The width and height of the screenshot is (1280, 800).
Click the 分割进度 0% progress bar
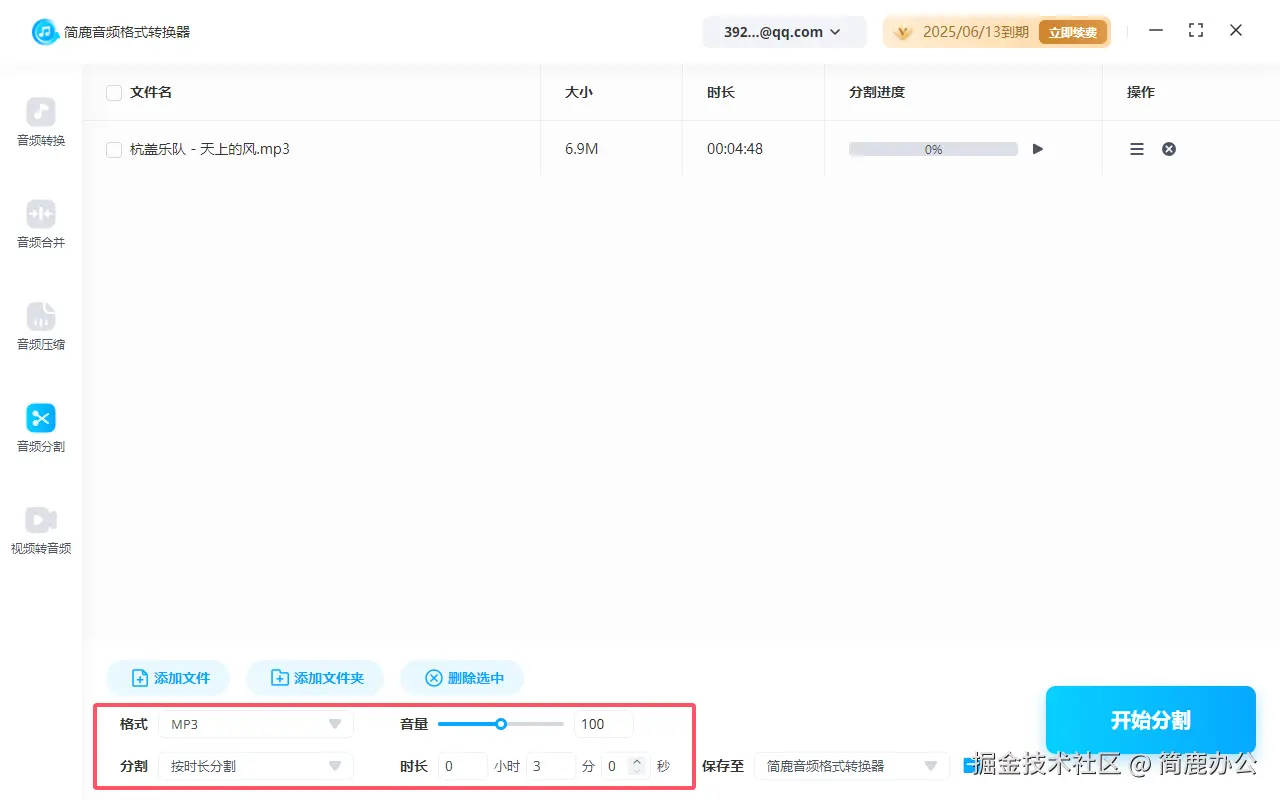933,149
